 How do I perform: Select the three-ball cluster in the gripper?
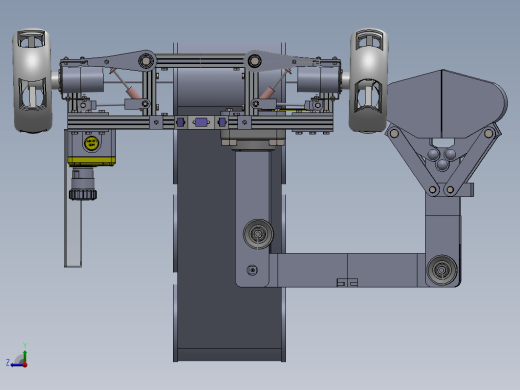[442, 159]
